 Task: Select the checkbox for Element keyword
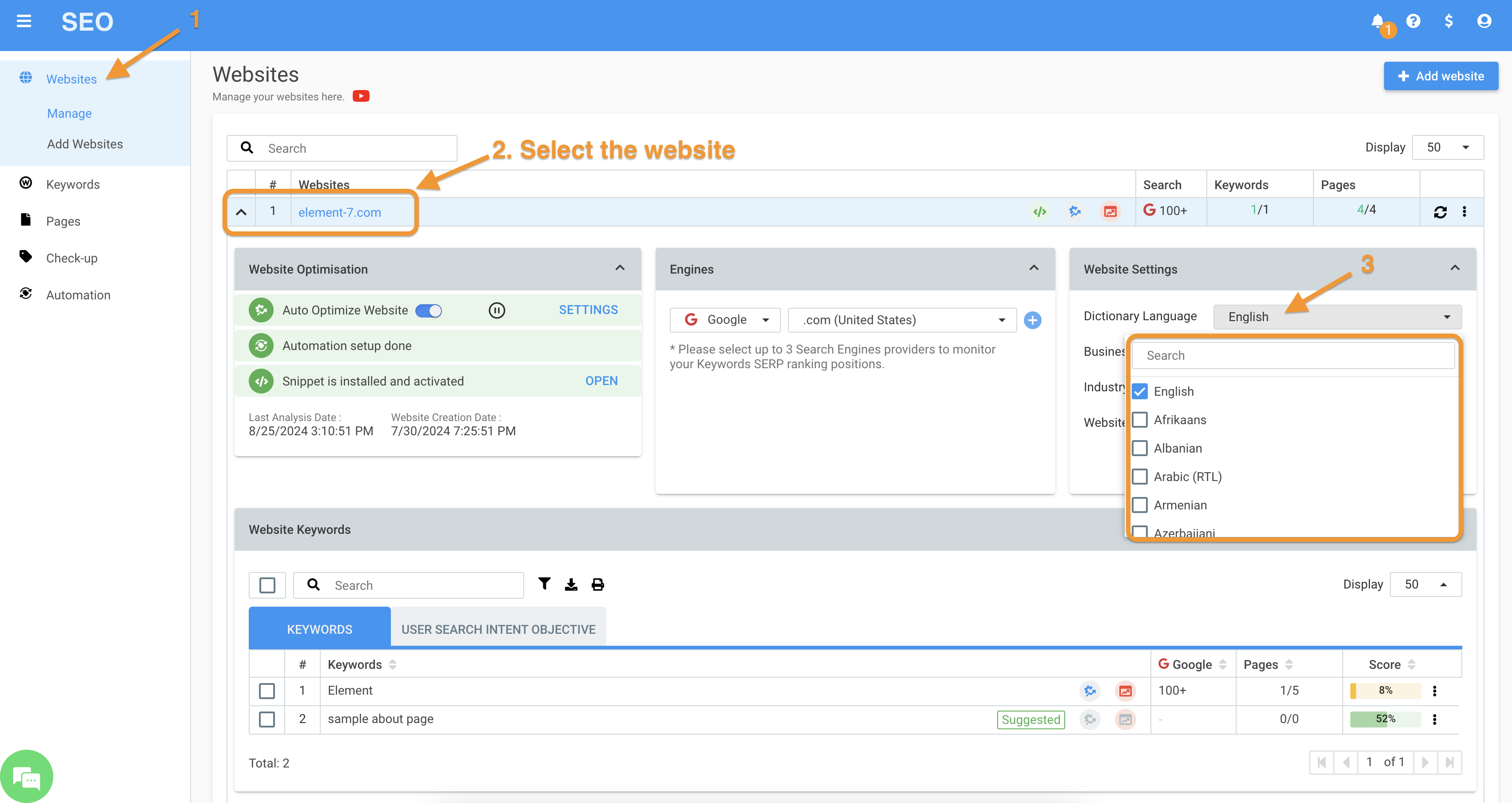click(267, 692)
